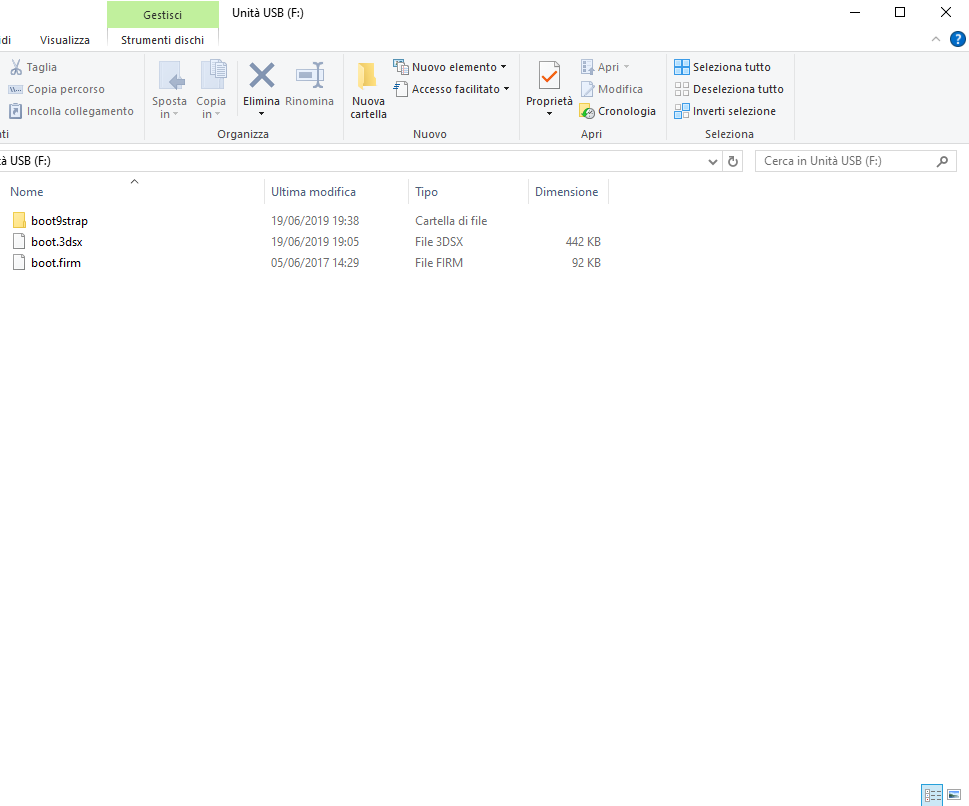
Task: Click the date 19/06/2019 19:05
Action: click(x=315, y=242)
